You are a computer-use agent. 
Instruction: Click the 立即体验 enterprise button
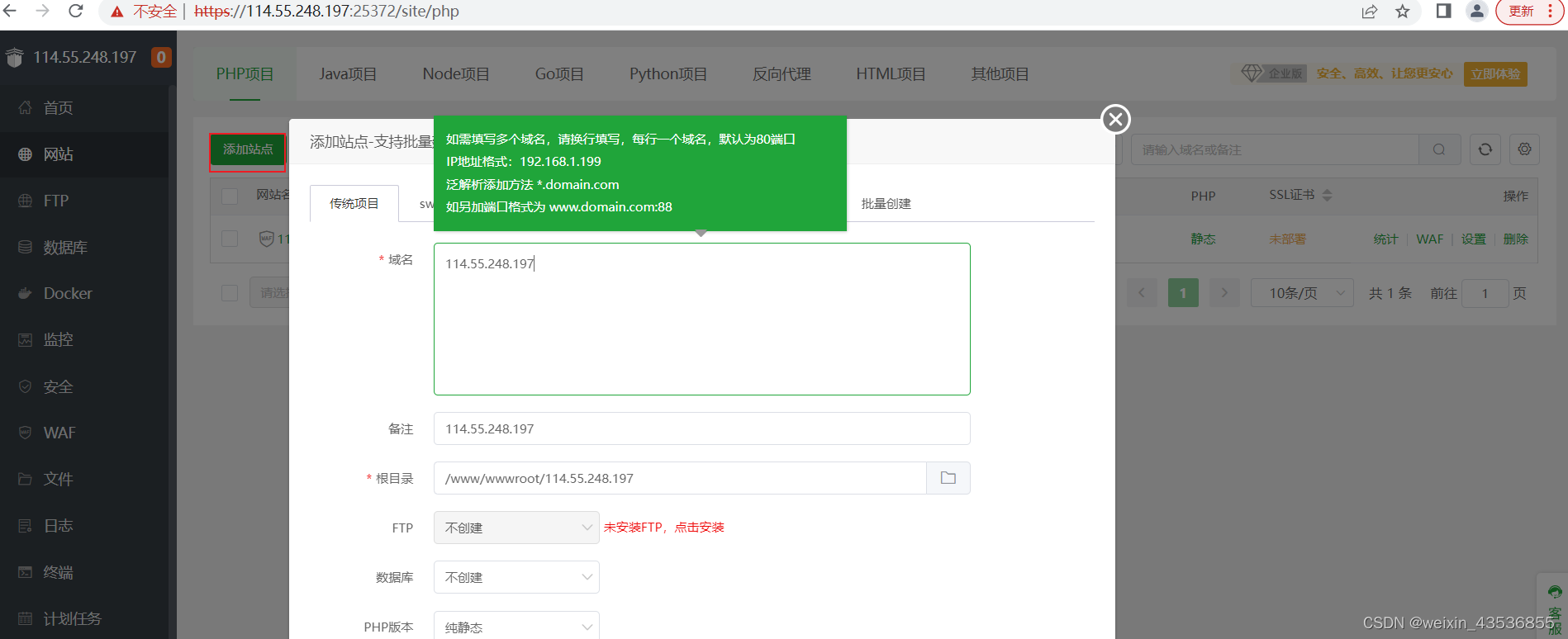1495,73
